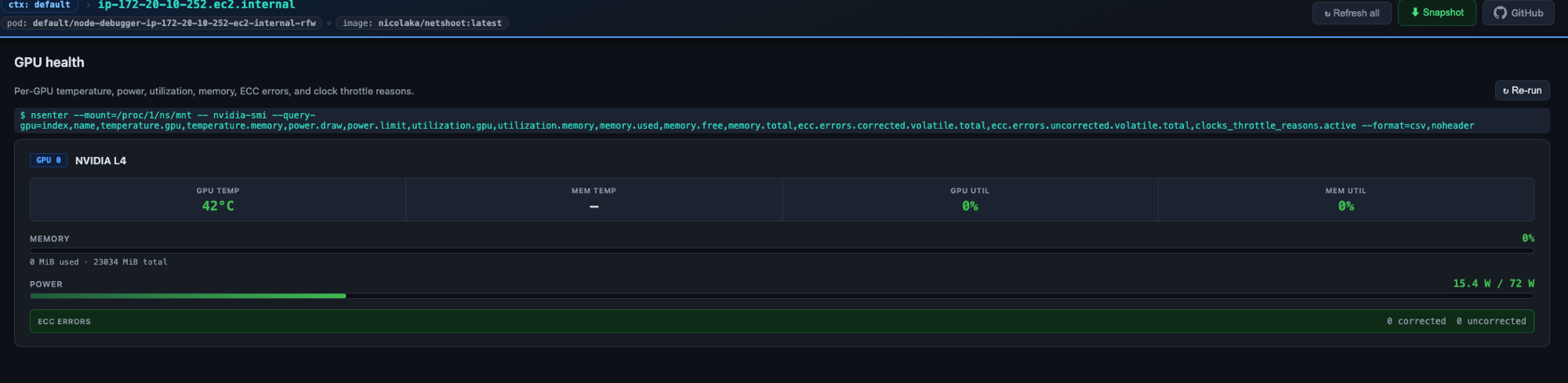The image size is (1568, 383).
Task: Click the power draw progress bar
Action: [x=782, y=296]
